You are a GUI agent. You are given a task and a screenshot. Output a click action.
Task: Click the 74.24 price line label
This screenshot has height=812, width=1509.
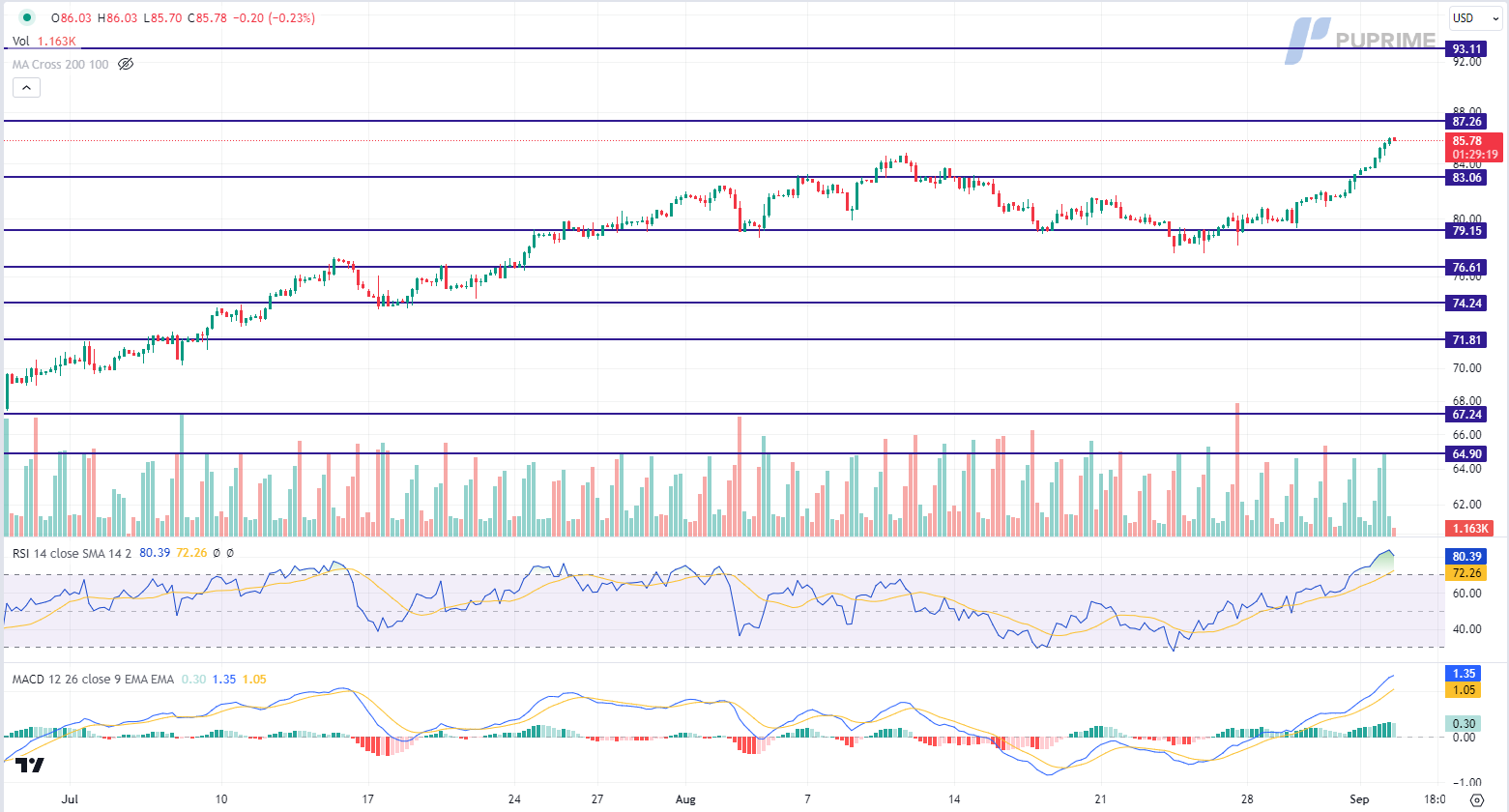pos(1466,304)
